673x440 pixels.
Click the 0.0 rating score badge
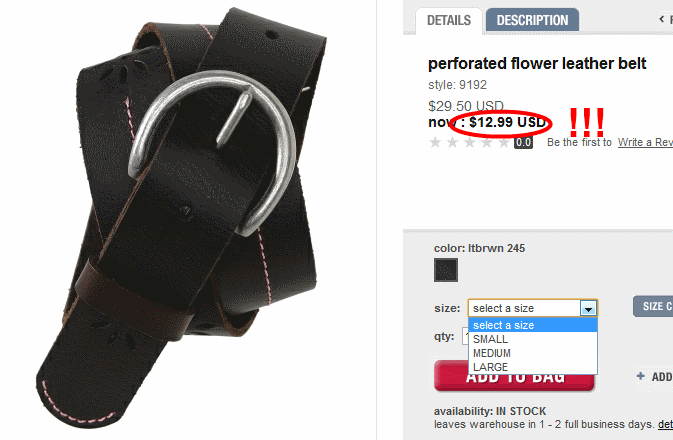coord(523,143)
